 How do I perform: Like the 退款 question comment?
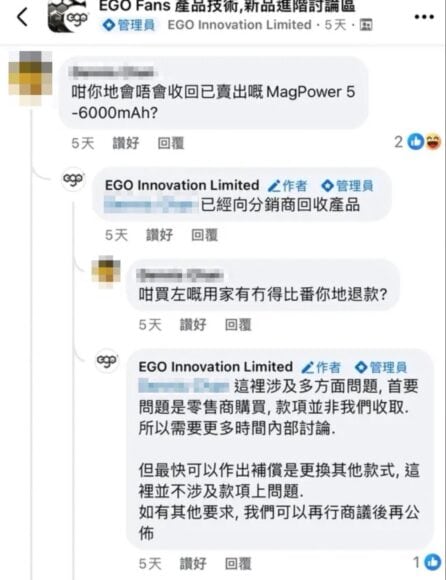193,325
